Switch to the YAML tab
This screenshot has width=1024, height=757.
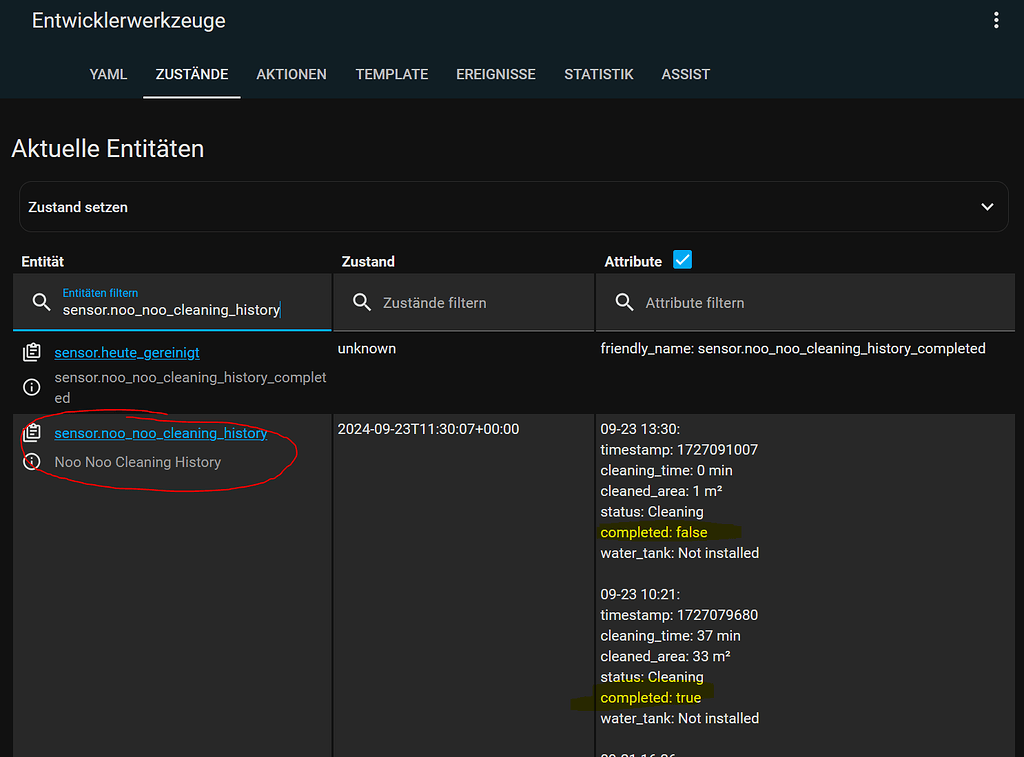coord(108,74)
